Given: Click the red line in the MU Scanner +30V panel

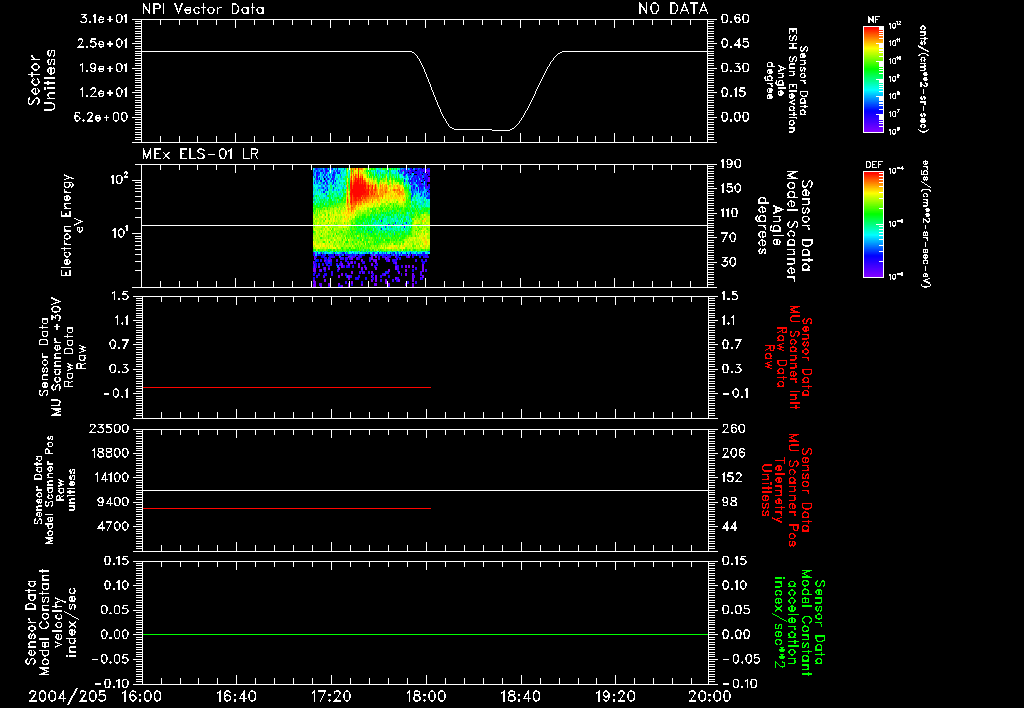Looking at the screenshot, I should click(286, 387).
